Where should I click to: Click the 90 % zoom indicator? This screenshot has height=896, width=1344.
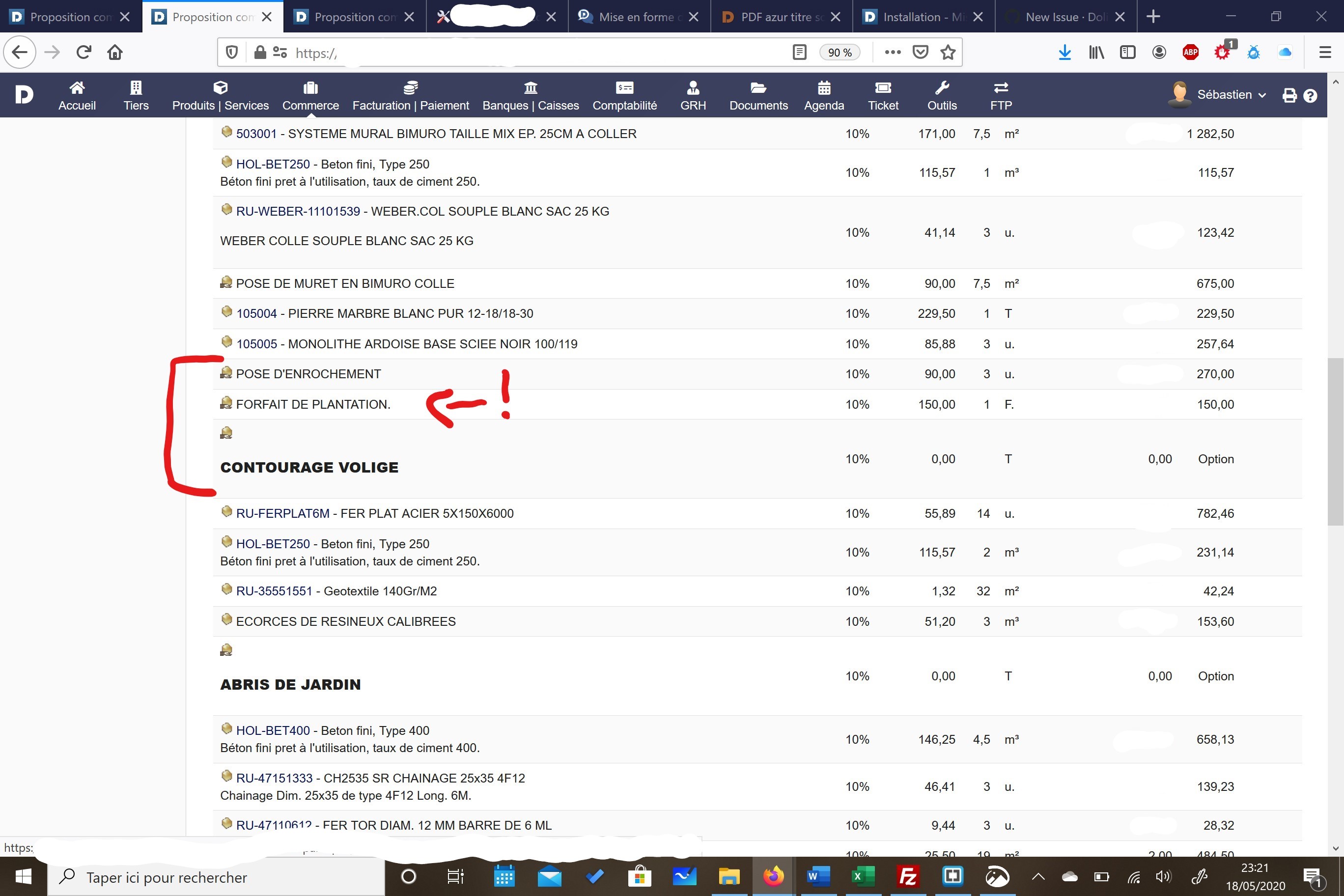[x=840, y=53]
